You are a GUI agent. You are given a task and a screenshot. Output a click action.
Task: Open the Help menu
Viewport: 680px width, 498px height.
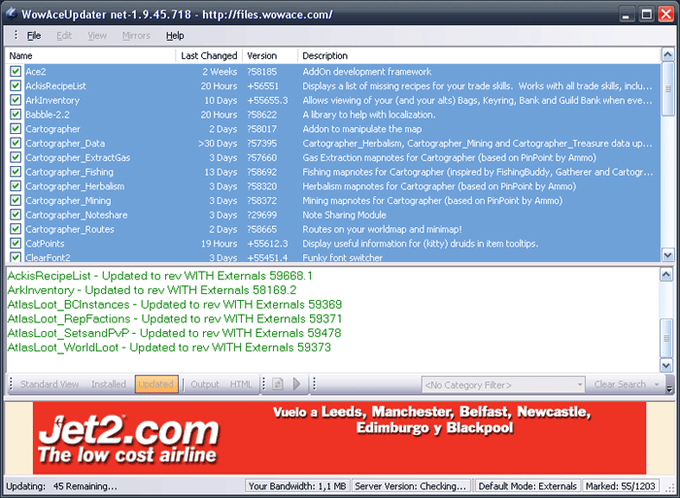point(175,36)
